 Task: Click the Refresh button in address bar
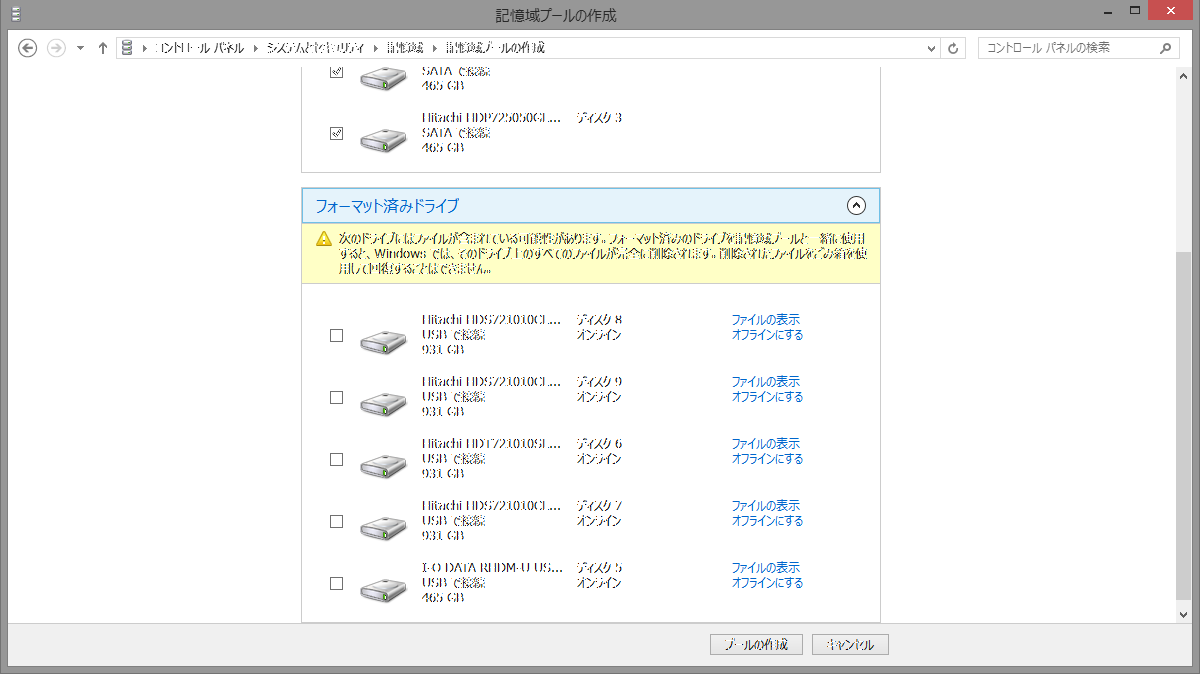pos(953,48)
